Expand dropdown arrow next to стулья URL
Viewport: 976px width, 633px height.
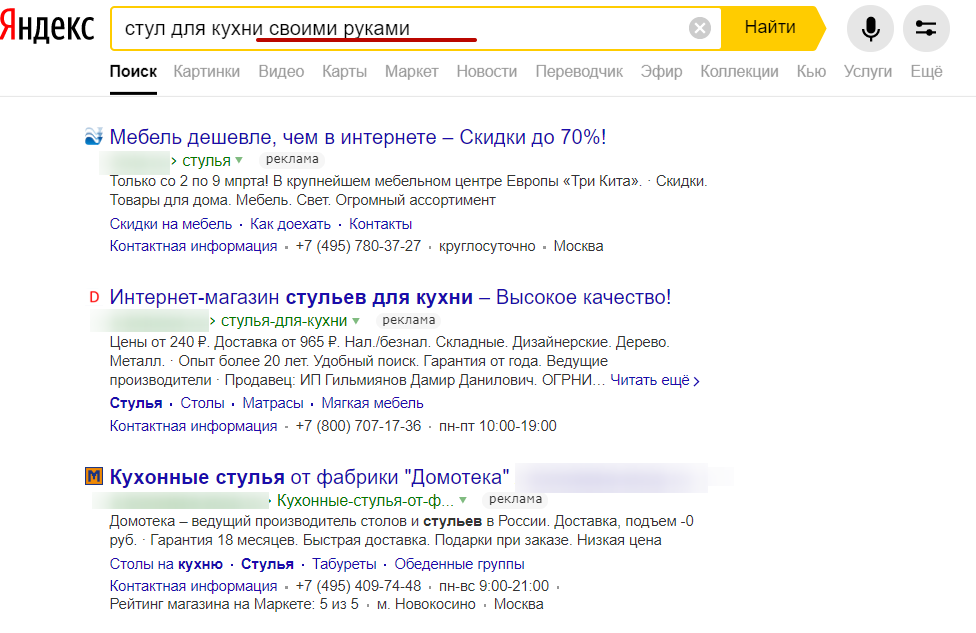[x=239, y=161]
